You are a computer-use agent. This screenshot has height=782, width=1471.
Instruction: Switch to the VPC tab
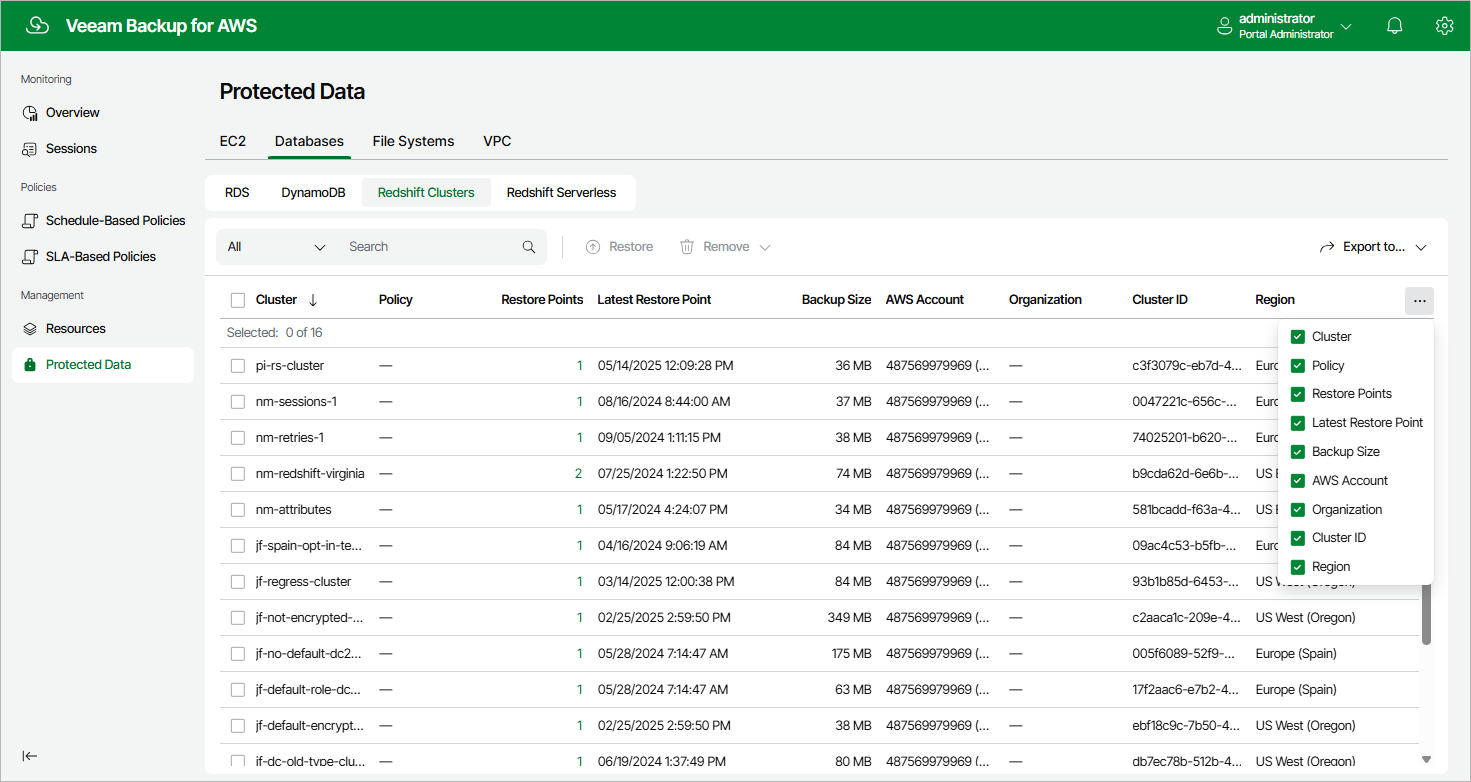[497, 141]
